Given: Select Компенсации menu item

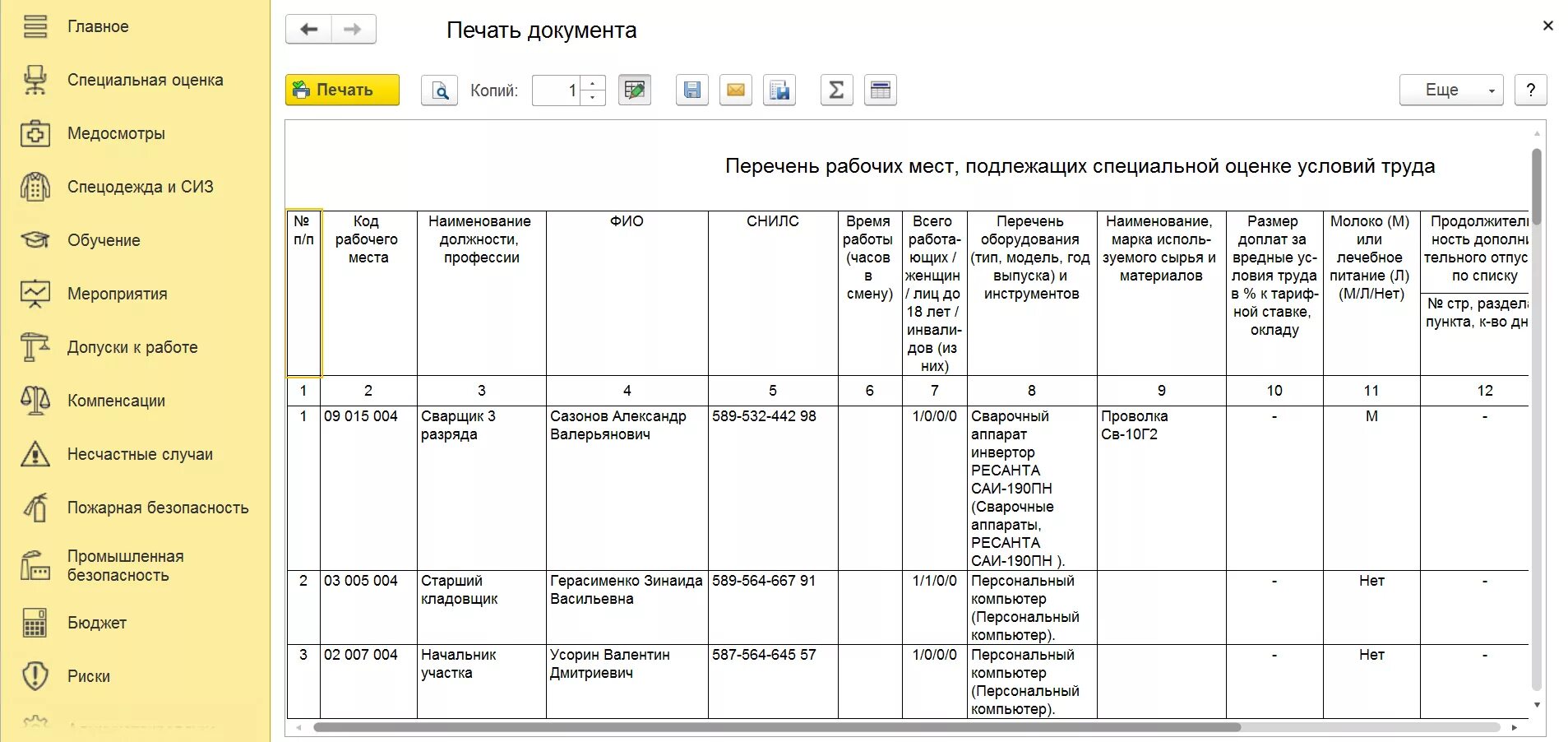Looking at the screenshot, I should 116,401.
